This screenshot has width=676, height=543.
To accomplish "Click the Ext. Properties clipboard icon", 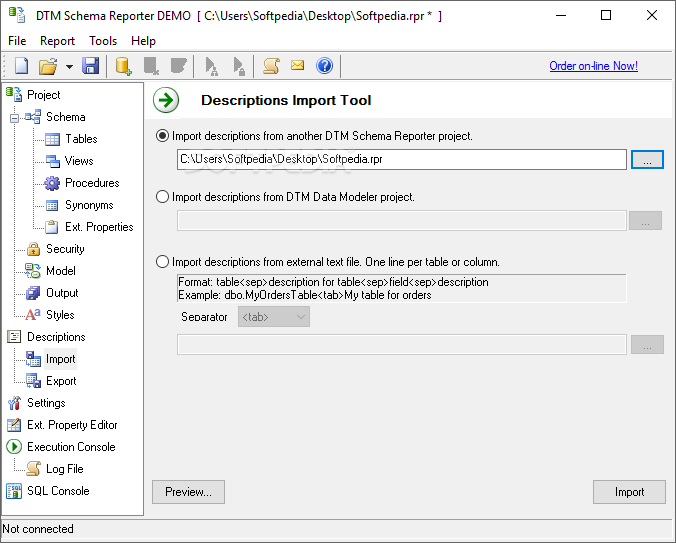I will pos(52,227).
